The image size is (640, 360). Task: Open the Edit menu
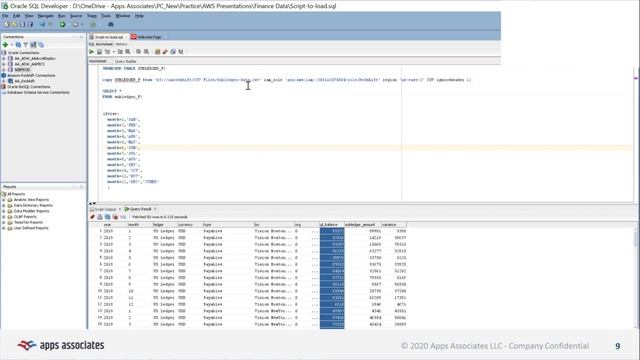(16, 16)
